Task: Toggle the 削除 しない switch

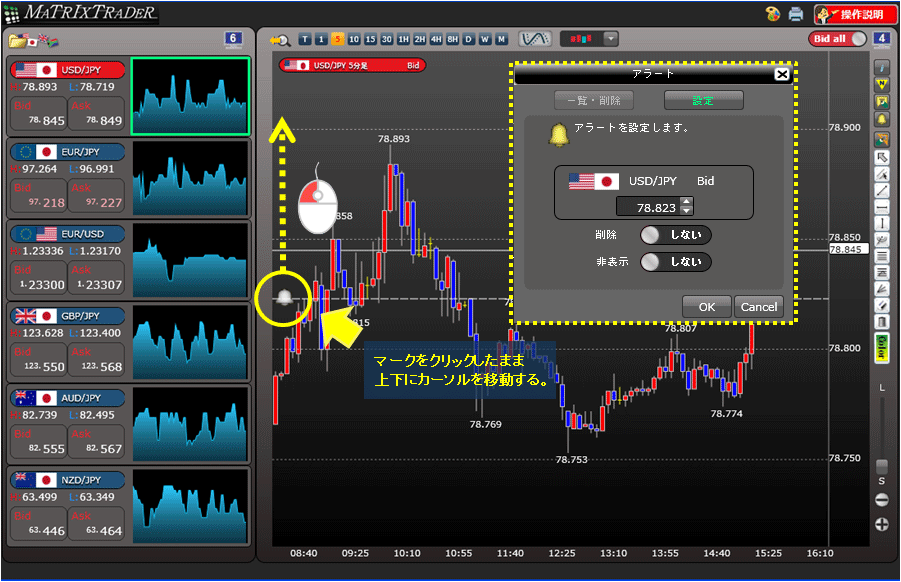Action: [x=676, y=234]
